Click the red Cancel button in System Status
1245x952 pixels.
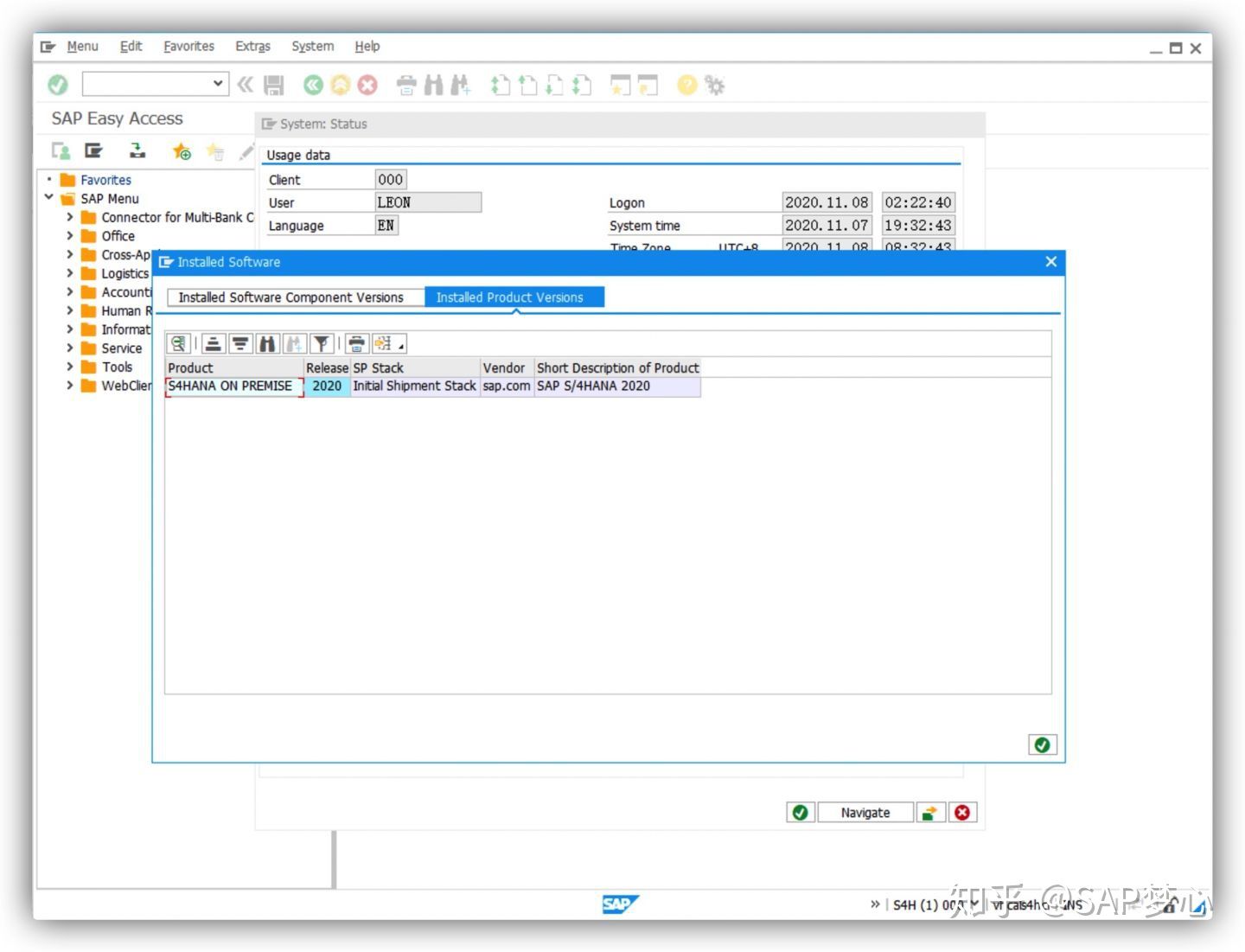pos(962,813)
